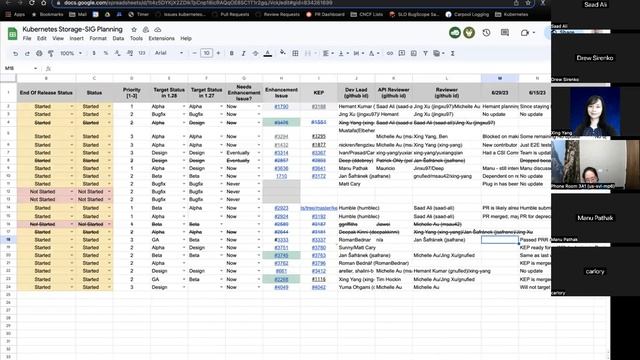
Task: Open the name box dropdown arrow
Action: coord(36,68)
